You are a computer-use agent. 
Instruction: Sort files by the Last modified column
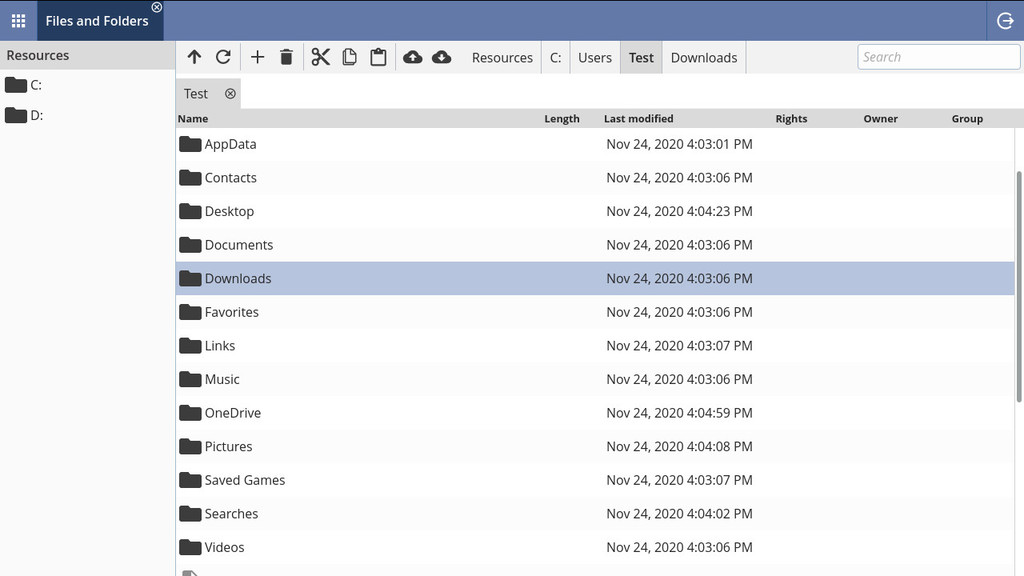pyautogui.click(x=638, y=118)
